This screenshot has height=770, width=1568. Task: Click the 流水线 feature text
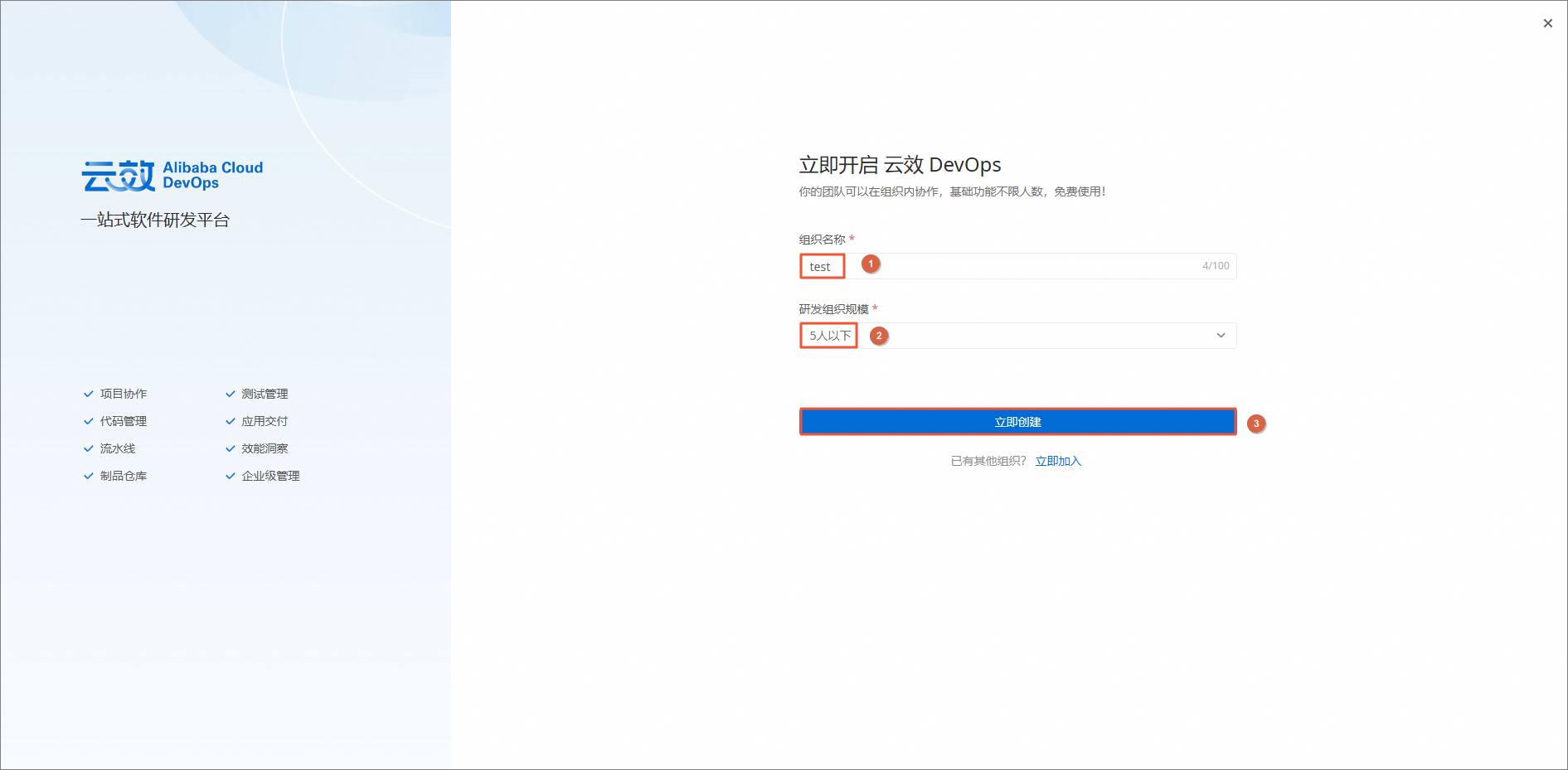pos(118,449)
